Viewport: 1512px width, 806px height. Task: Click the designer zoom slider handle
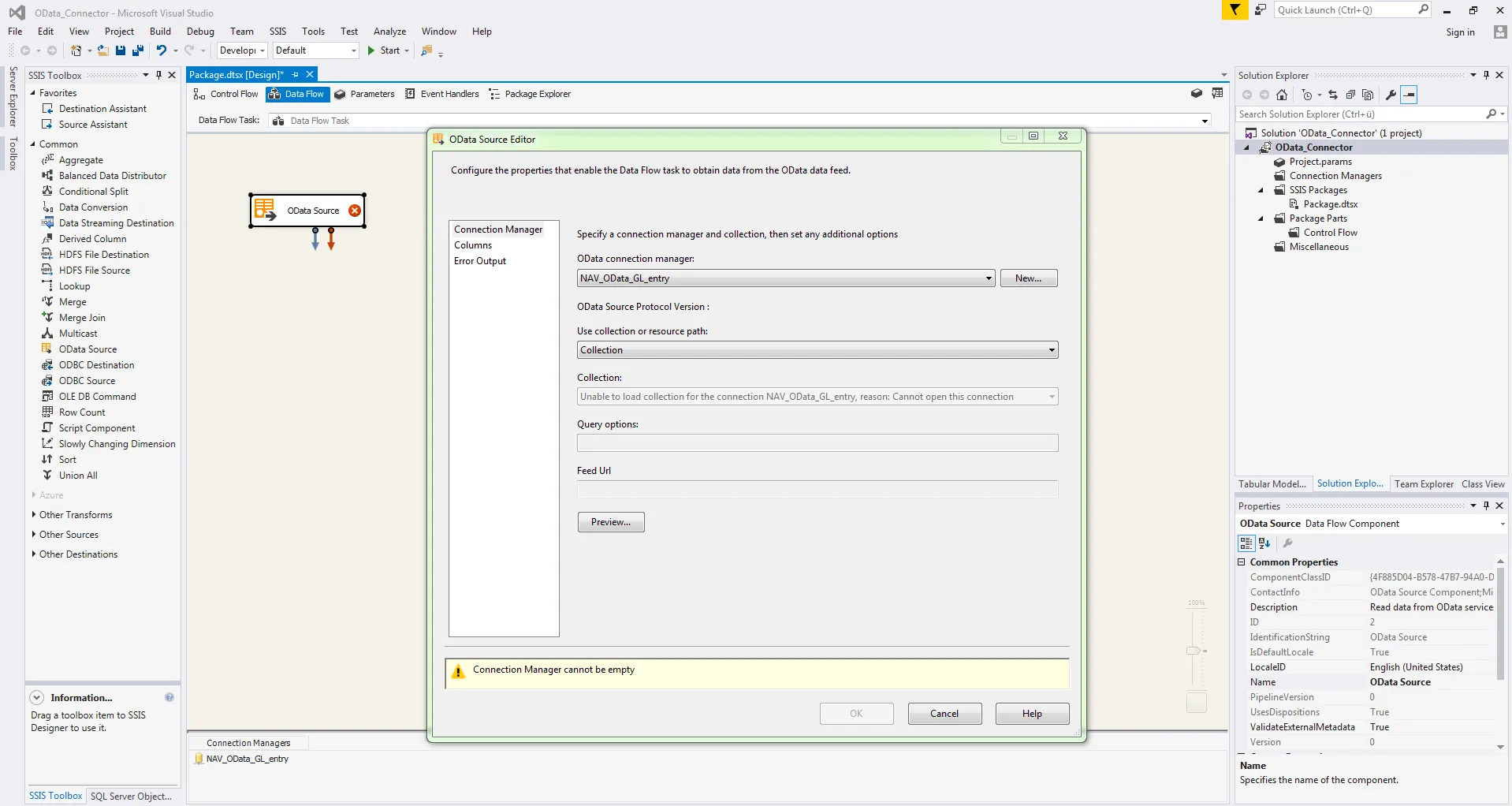[1194, 651]
